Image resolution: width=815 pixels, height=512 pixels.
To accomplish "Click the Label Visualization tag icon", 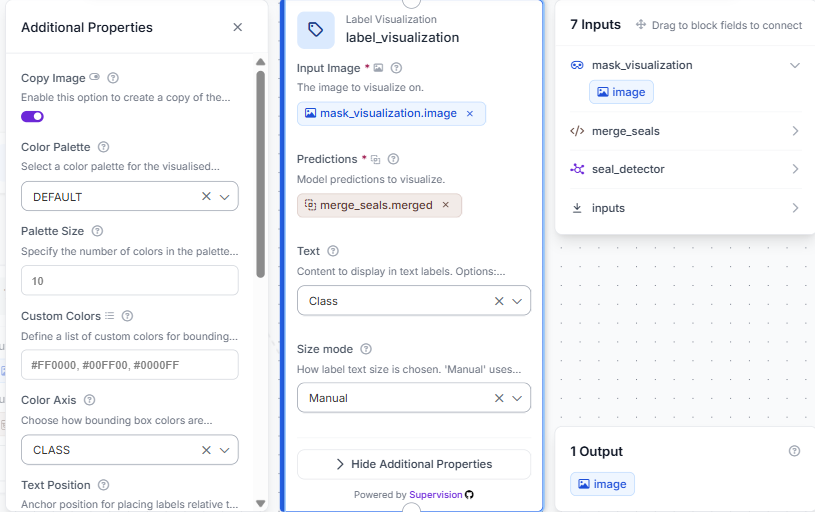I will [x=316, y=30].
